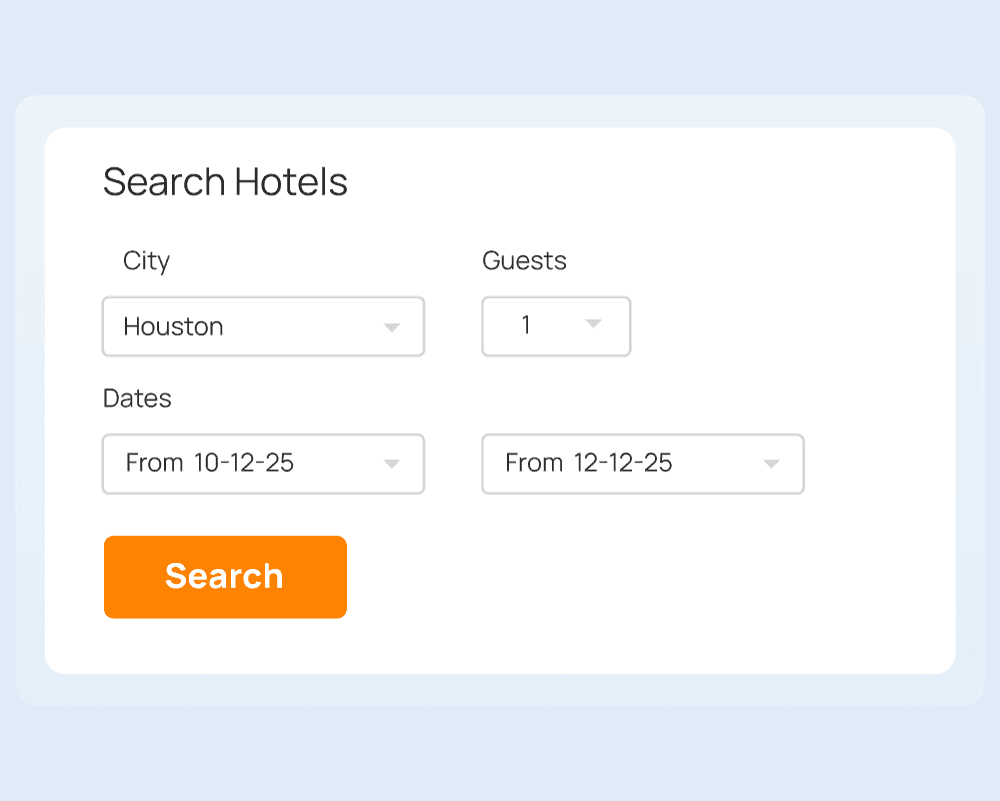Viewport: 1000px width, 801px height.
Task: Click the Guests field label
Action: tap(524, 261)
